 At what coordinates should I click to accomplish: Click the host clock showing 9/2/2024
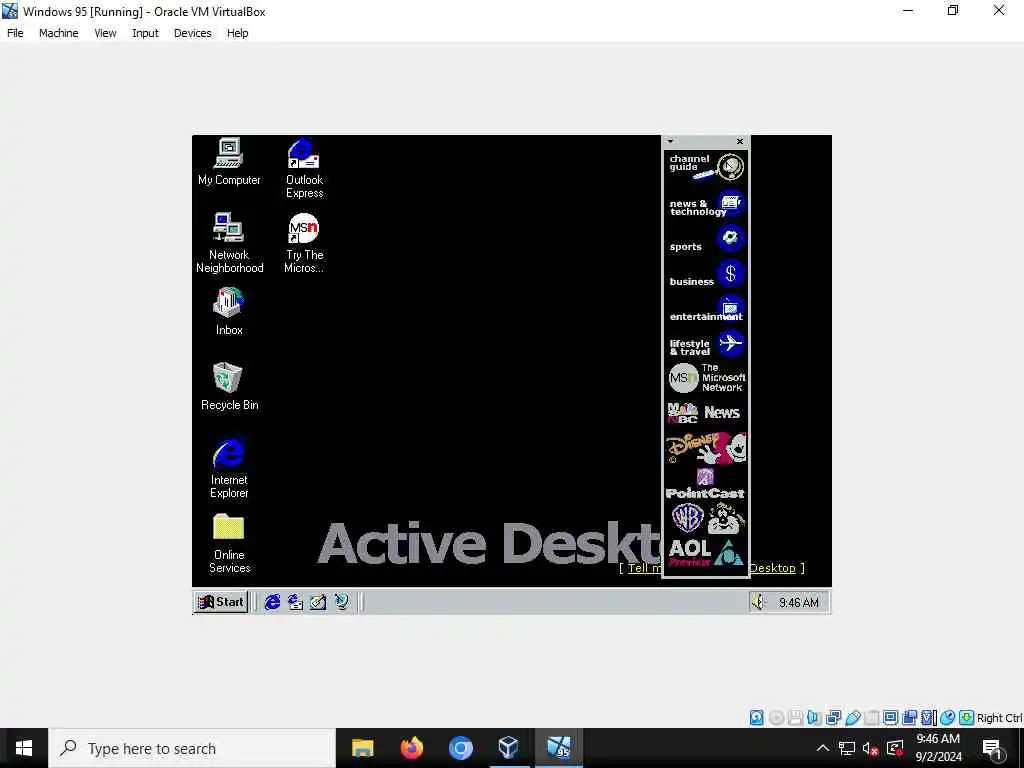[x=938, y=748]
